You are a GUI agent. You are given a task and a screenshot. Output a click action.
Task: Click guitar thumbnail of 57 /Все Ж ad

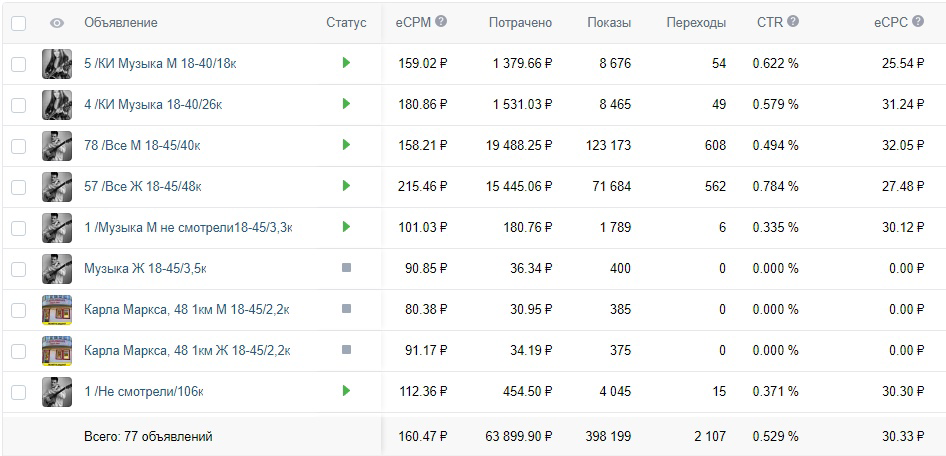(x=57, y=187)
